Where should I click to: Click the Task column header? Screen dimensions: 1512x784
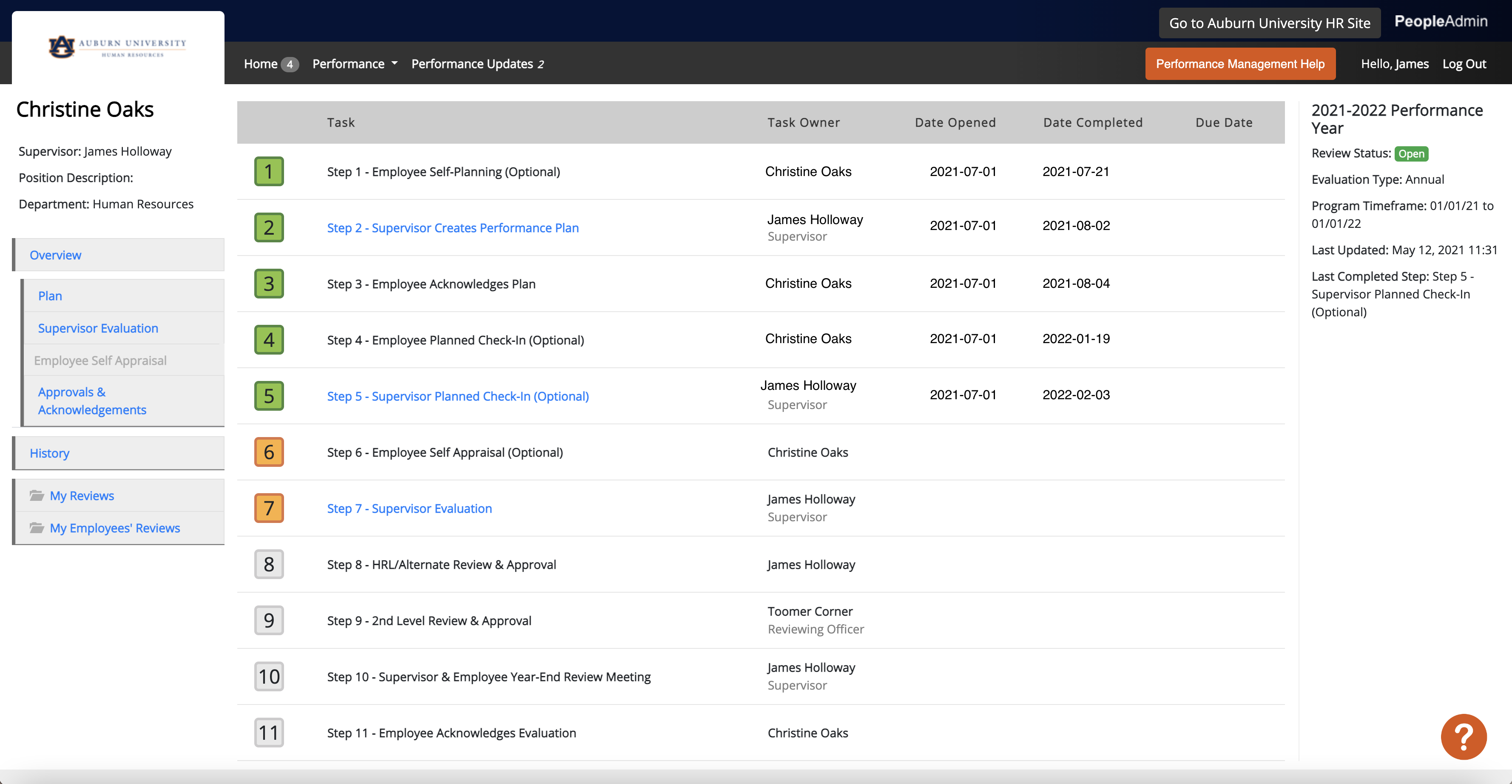tap(341, 122)
